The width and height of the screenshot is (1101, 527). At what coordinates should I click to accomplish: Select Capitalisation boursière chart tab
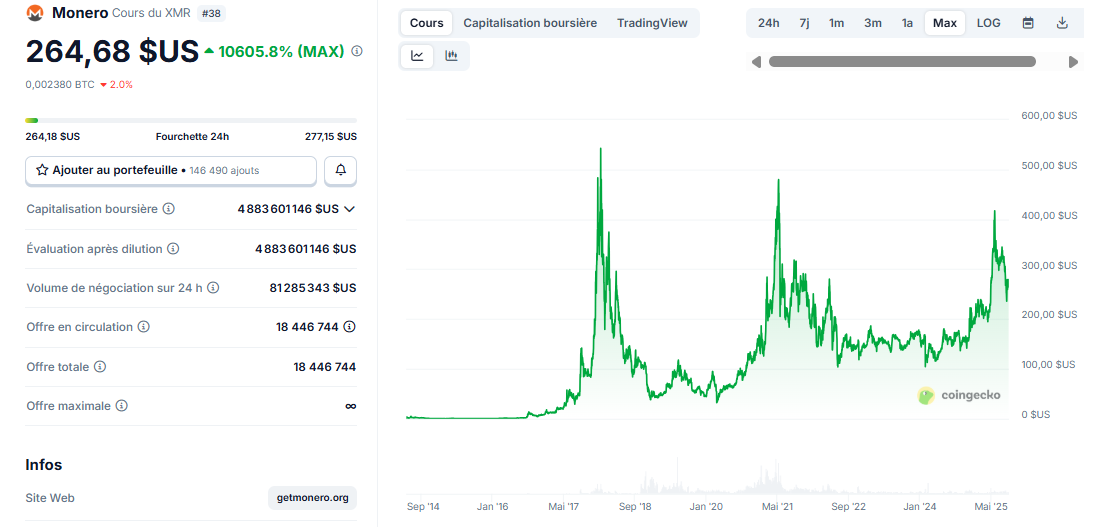click(530, 23)
